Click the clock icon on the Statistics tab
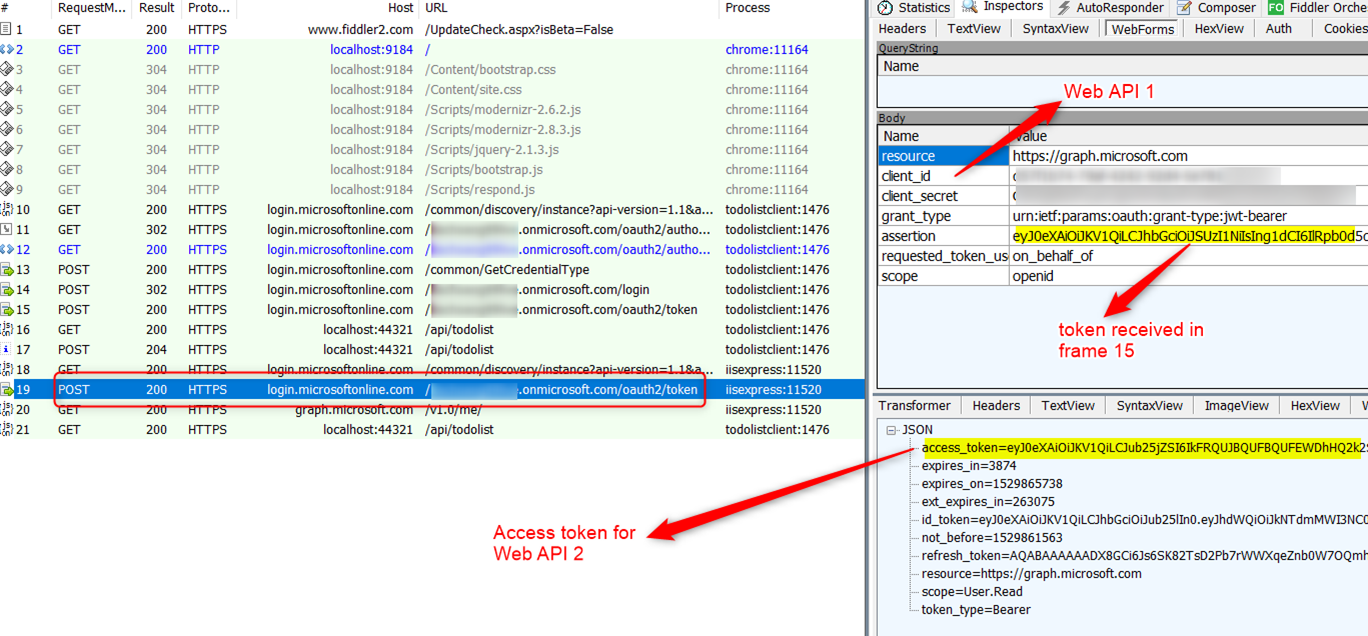The image size is (1368, 636). (885, 8)
